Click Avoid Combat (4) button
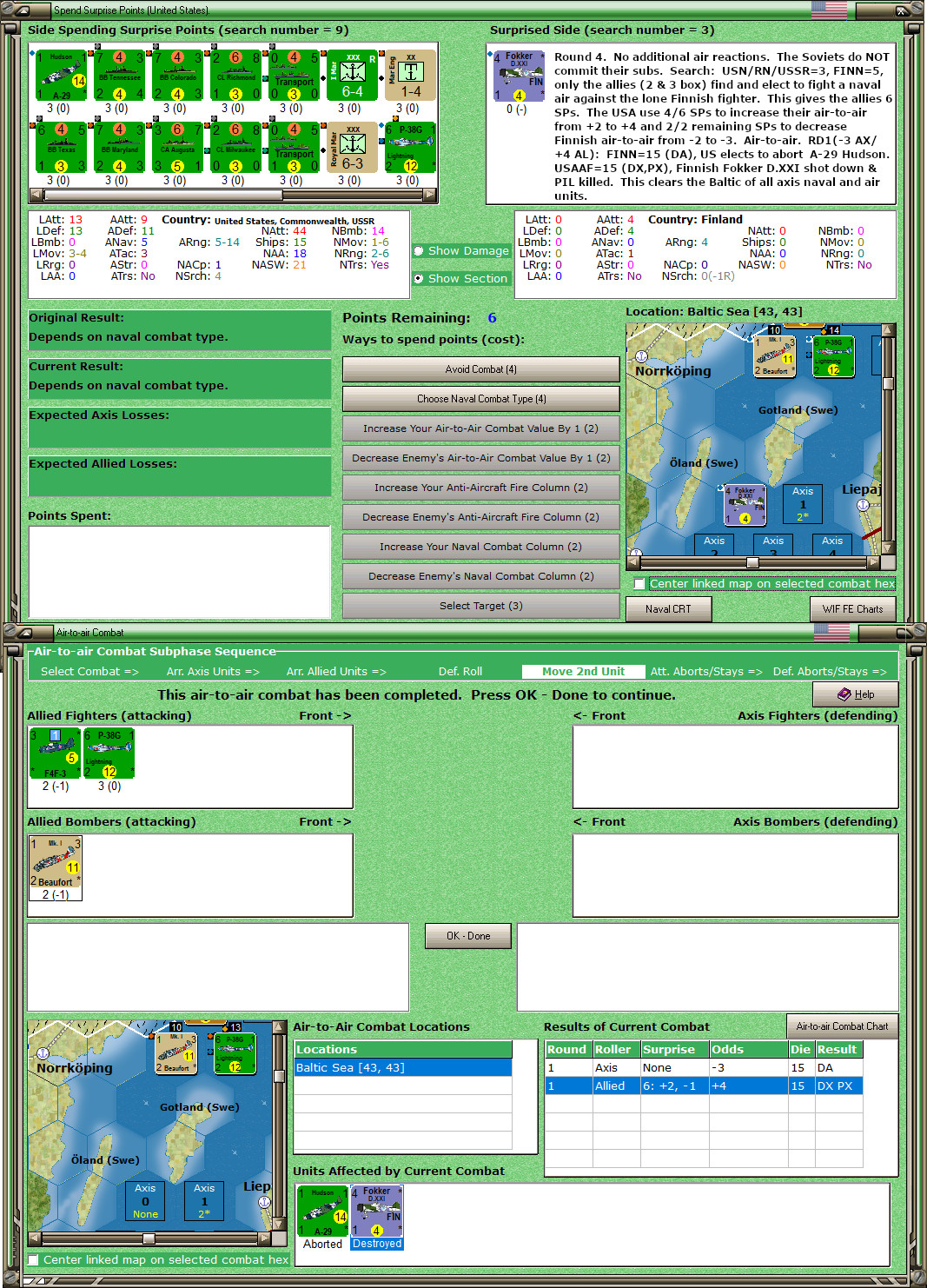This screenshot has width=927, height=1288. [x=481, y=369]
